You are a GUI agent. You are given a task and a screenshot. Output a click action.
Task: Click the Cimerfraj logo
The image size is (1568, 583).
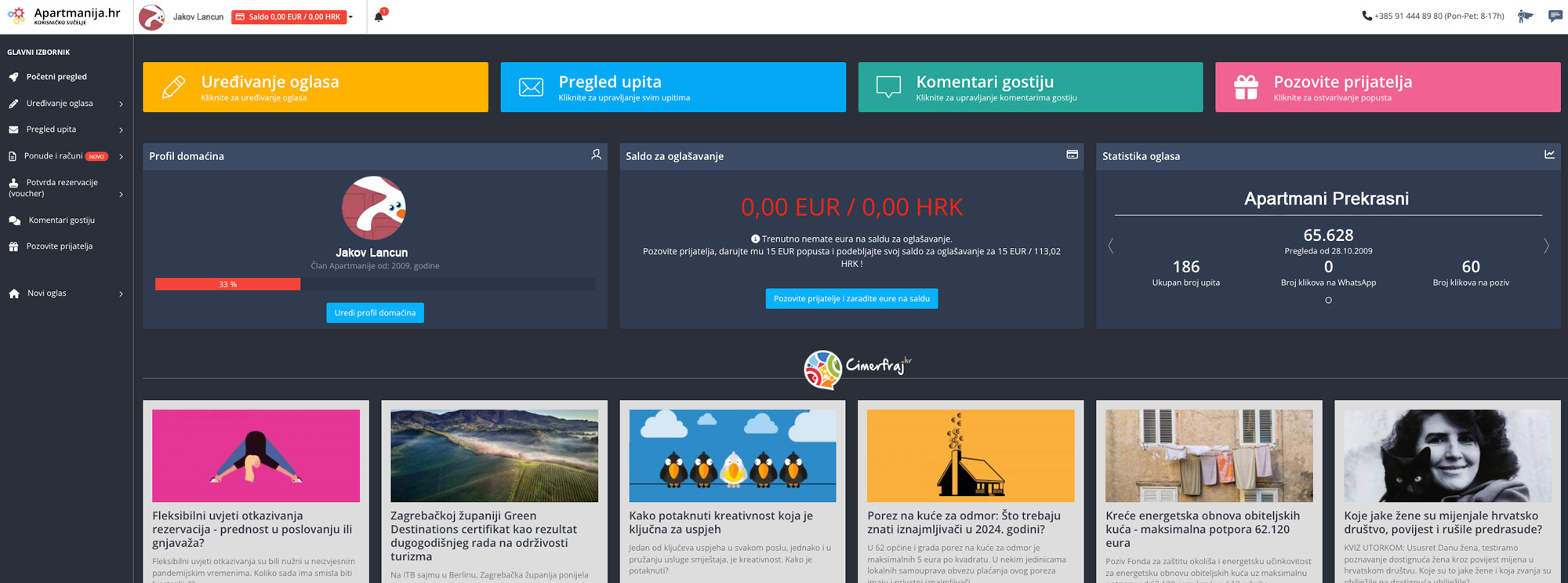point(858,369)
